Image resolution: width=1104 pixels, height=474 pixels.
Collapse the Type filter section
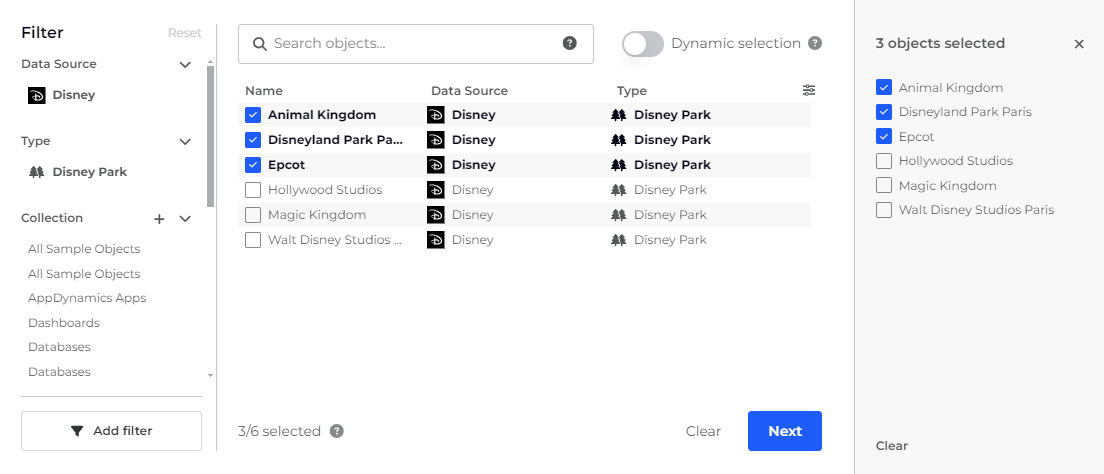tap(185, 142)
